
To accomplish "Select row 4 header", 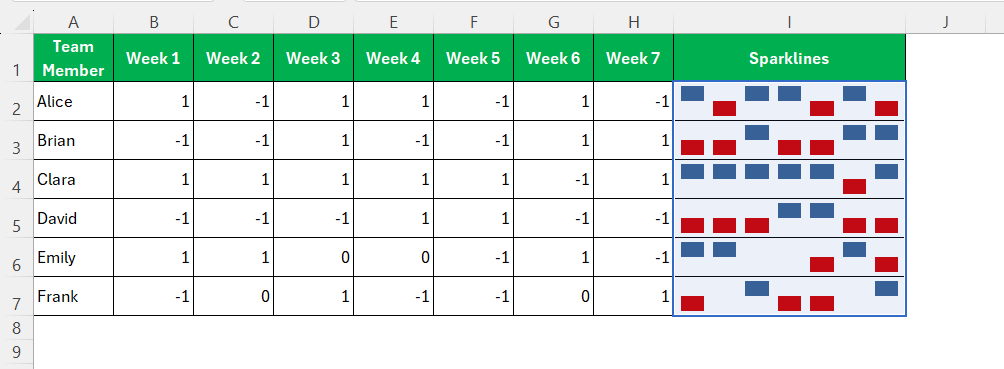I will pyautogui.click(x=17, y=186).
